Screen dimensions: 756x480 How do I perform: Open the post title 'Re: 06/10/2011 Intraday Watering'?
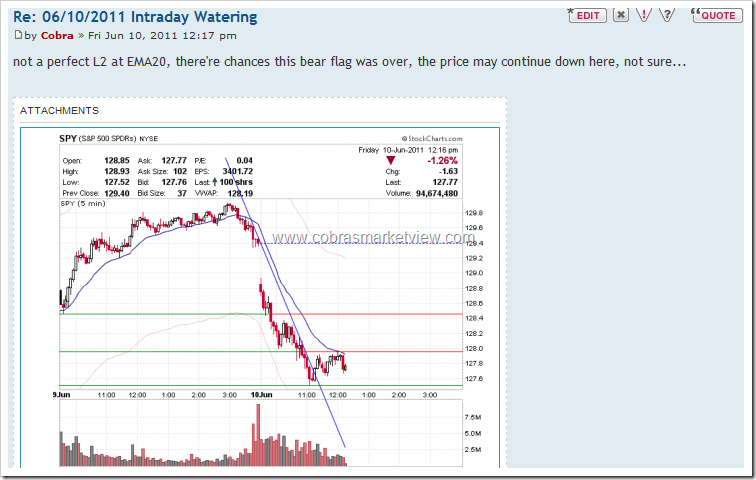(x=135, y=17)
